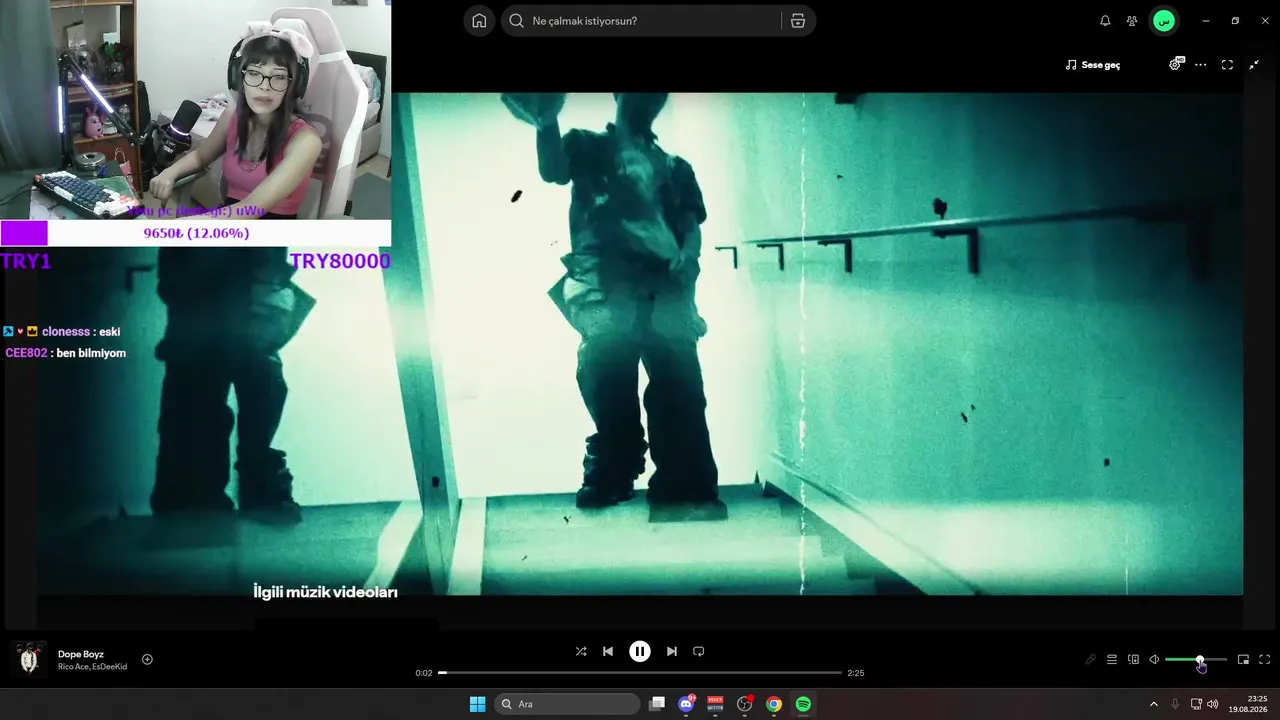Open the play queue
Image resolution: width=1280 pixels, height=720 pixels.
[x=1112, y=660]
